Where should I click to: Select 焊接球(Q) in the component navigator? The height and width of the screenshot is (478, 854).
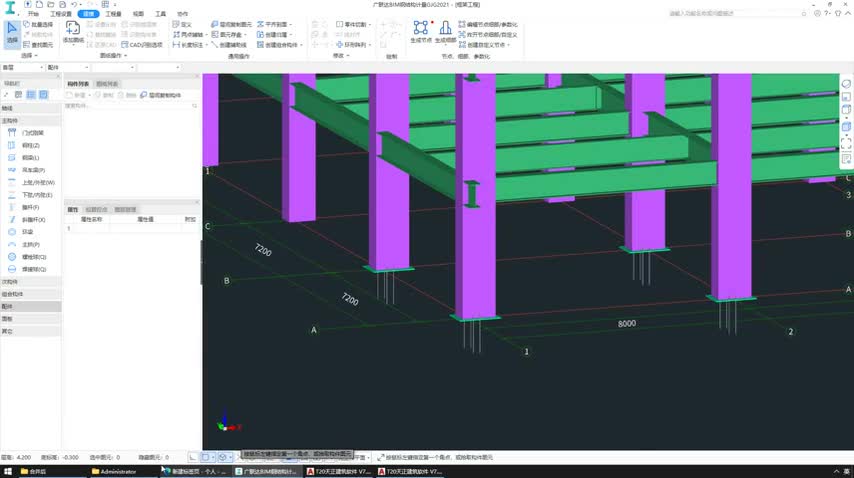pyautogui.click(x=27, y=269)
